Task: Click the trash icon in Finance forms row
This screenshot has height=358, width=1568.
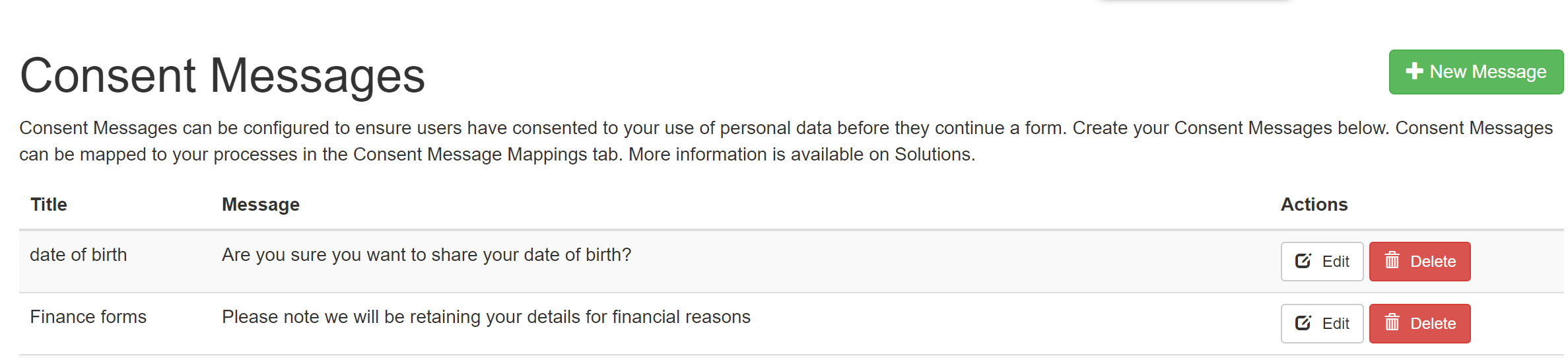Action: point(1392,322)
